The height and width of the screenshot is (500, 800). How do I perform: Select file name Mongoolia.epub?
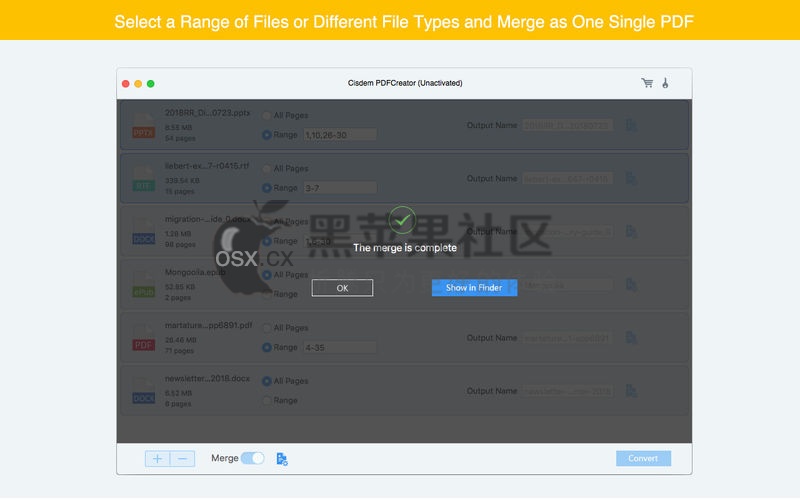click(195, 272)
